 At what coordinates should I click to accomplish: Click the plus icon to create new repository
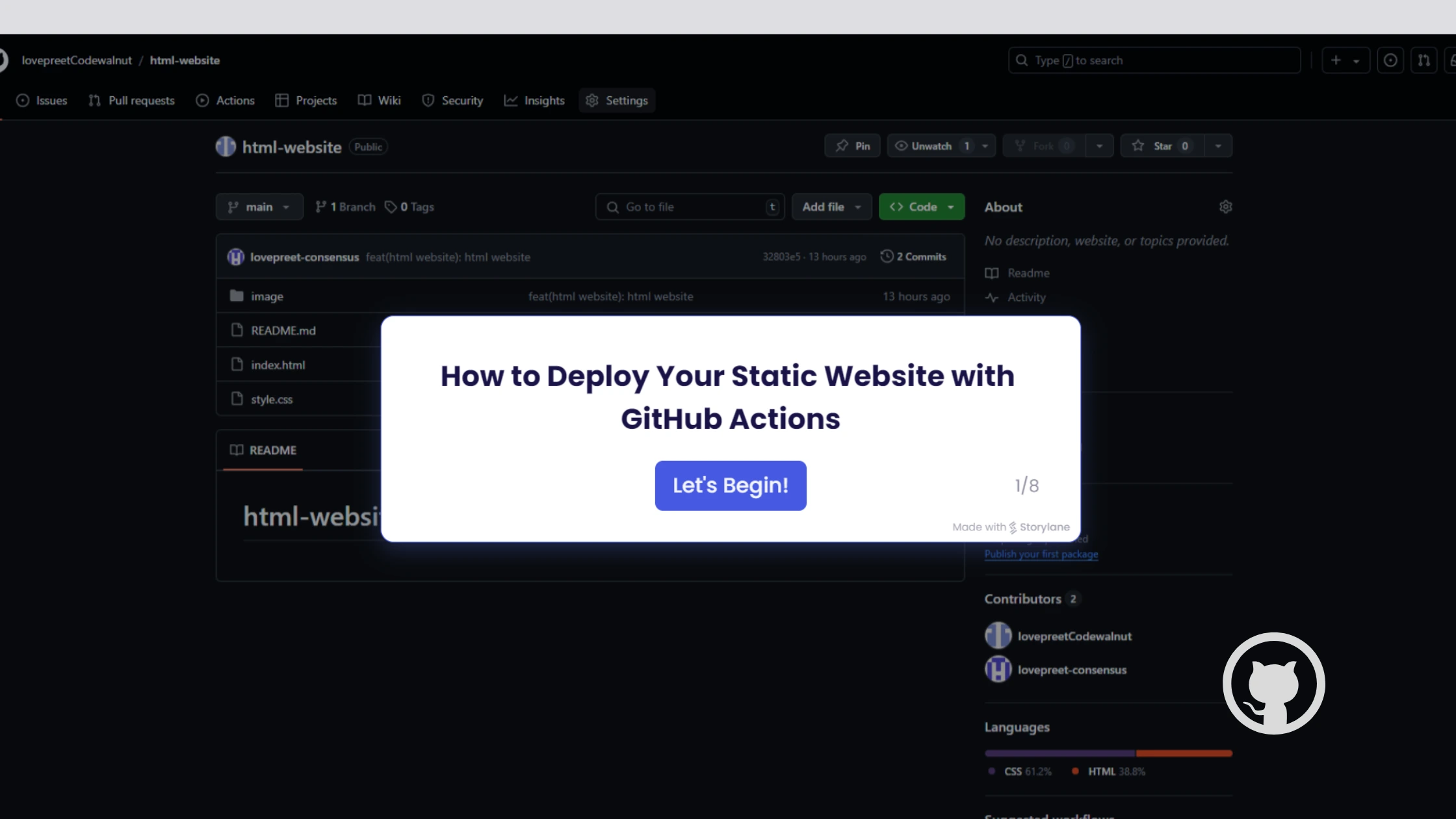click(1336, 60)
